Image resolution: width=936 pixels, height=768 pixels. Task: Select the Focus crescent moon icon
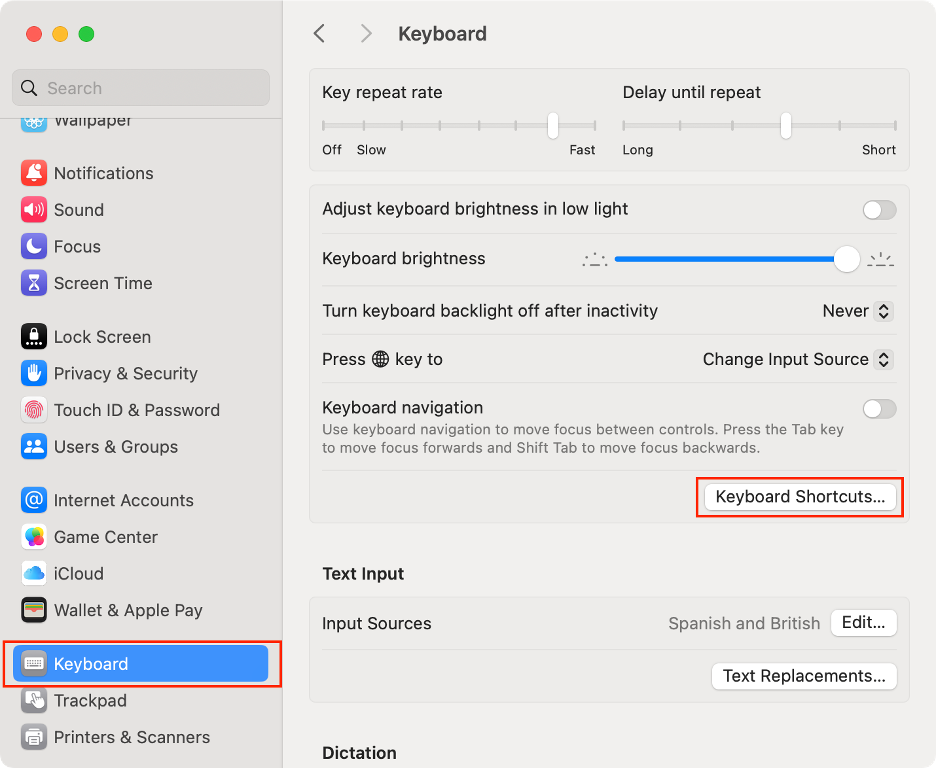pos(31,246)
